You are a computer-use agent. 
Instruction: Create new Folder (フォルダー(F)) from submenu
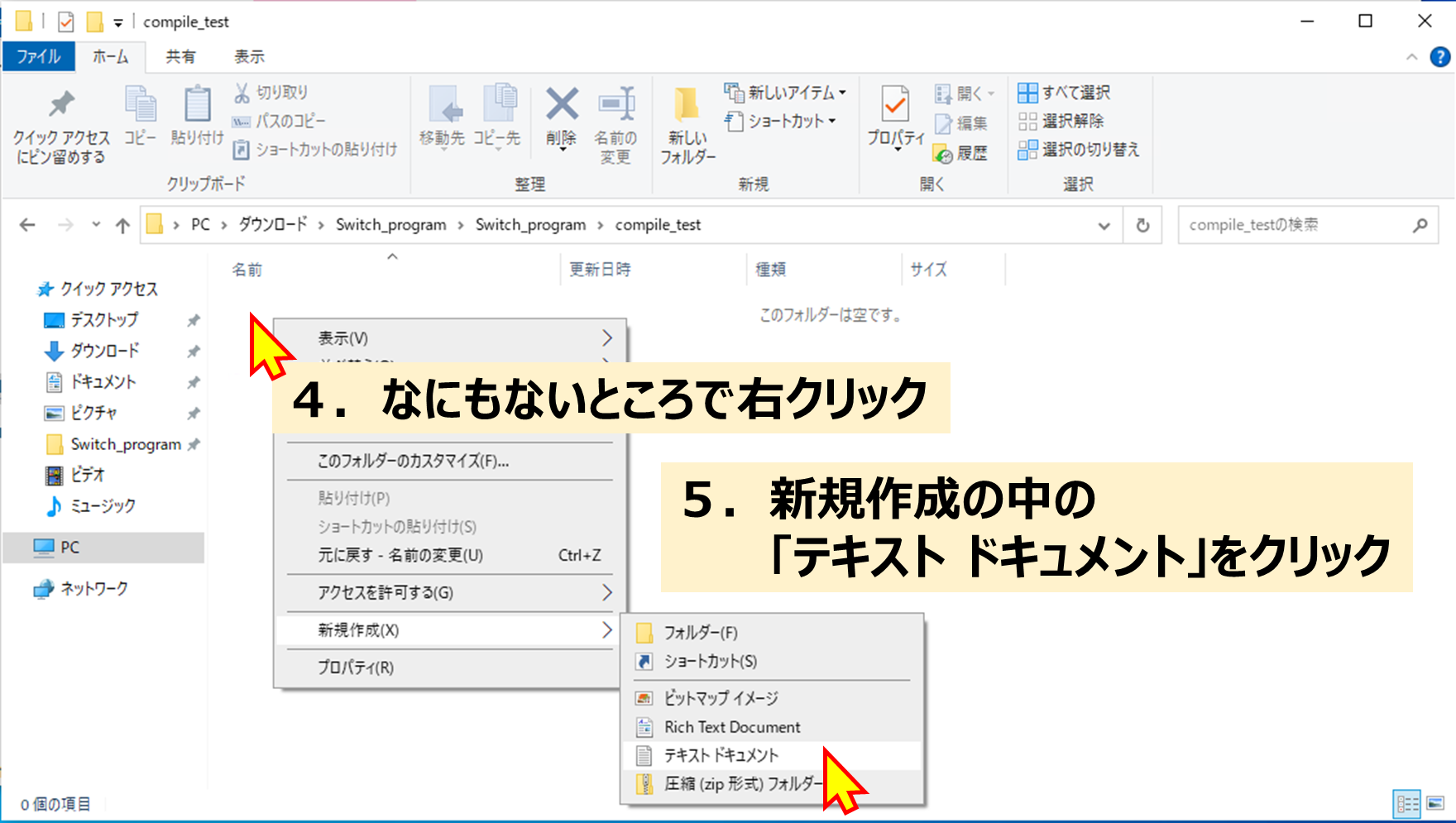pos(771,633)
